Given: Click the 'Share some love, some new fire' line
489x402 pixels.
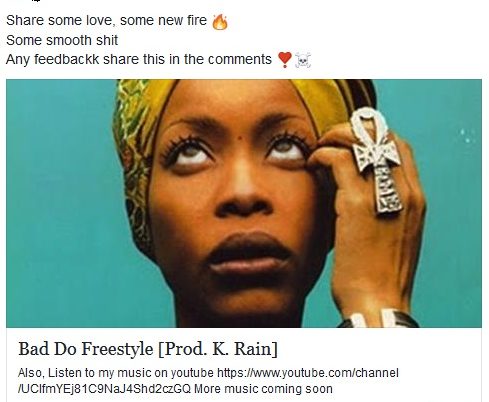Looking at the screenshot, I should [106, 21].
